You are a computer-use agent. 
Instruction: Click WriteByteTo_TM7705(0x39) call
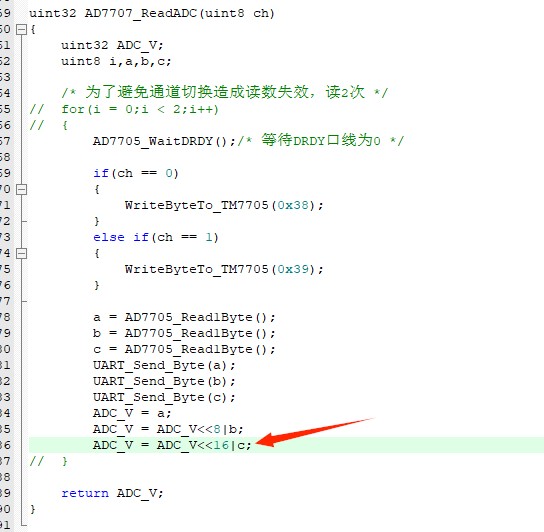tap(224, 269)
